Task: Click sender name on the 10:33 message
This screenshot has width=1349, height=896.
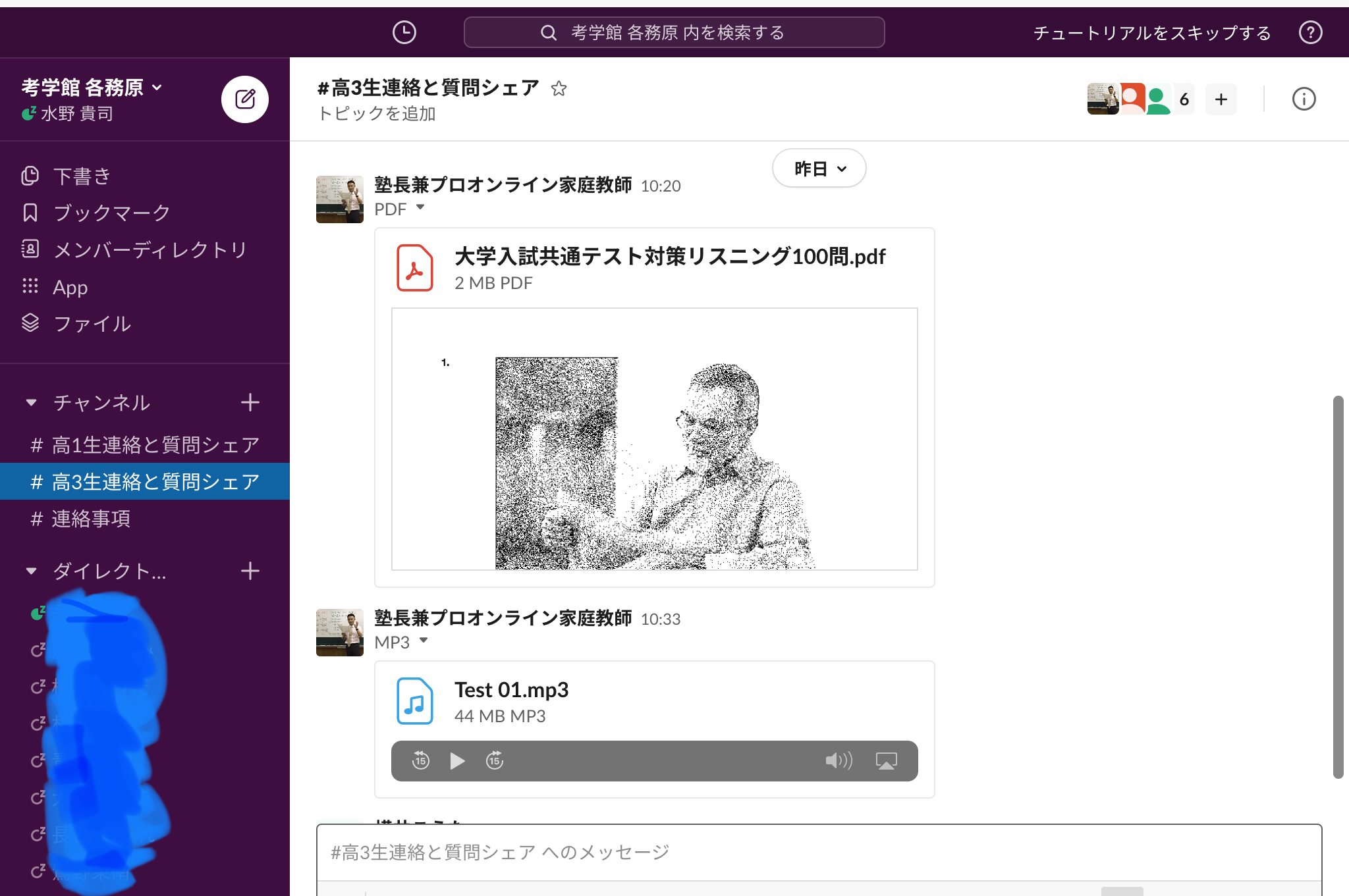Action: (503, 618)
